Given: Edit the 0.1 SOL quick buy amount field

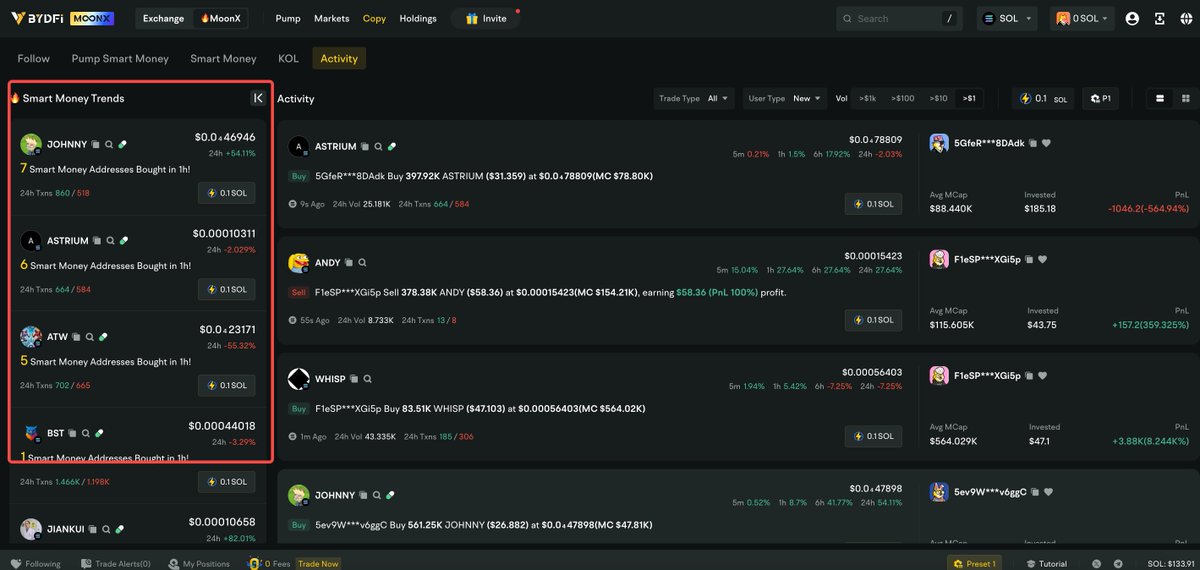Looking at the screenshot, I should click(x=1042, y=98).
